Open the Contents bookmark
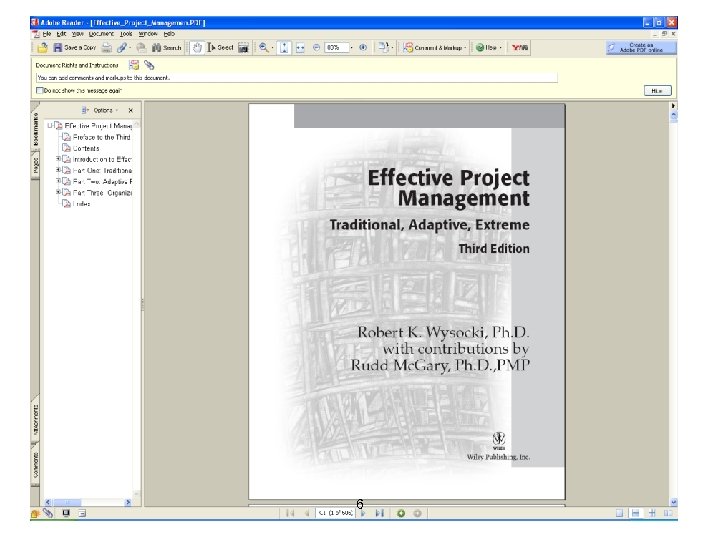 (84, 148)
